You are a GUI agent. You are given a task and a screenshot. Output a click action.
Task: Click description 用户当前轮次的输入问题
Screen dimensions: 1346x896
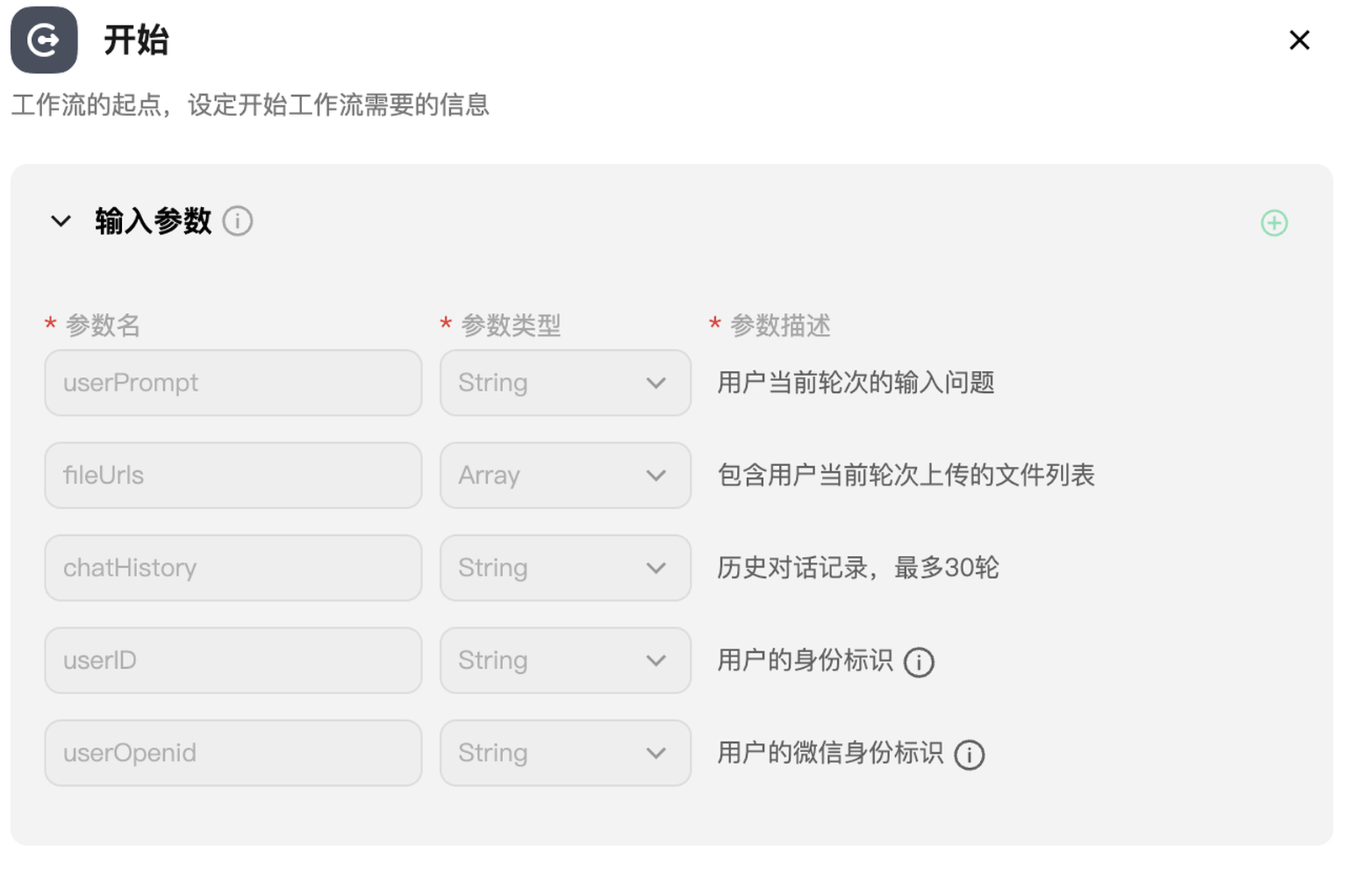(x=856, y=383)
